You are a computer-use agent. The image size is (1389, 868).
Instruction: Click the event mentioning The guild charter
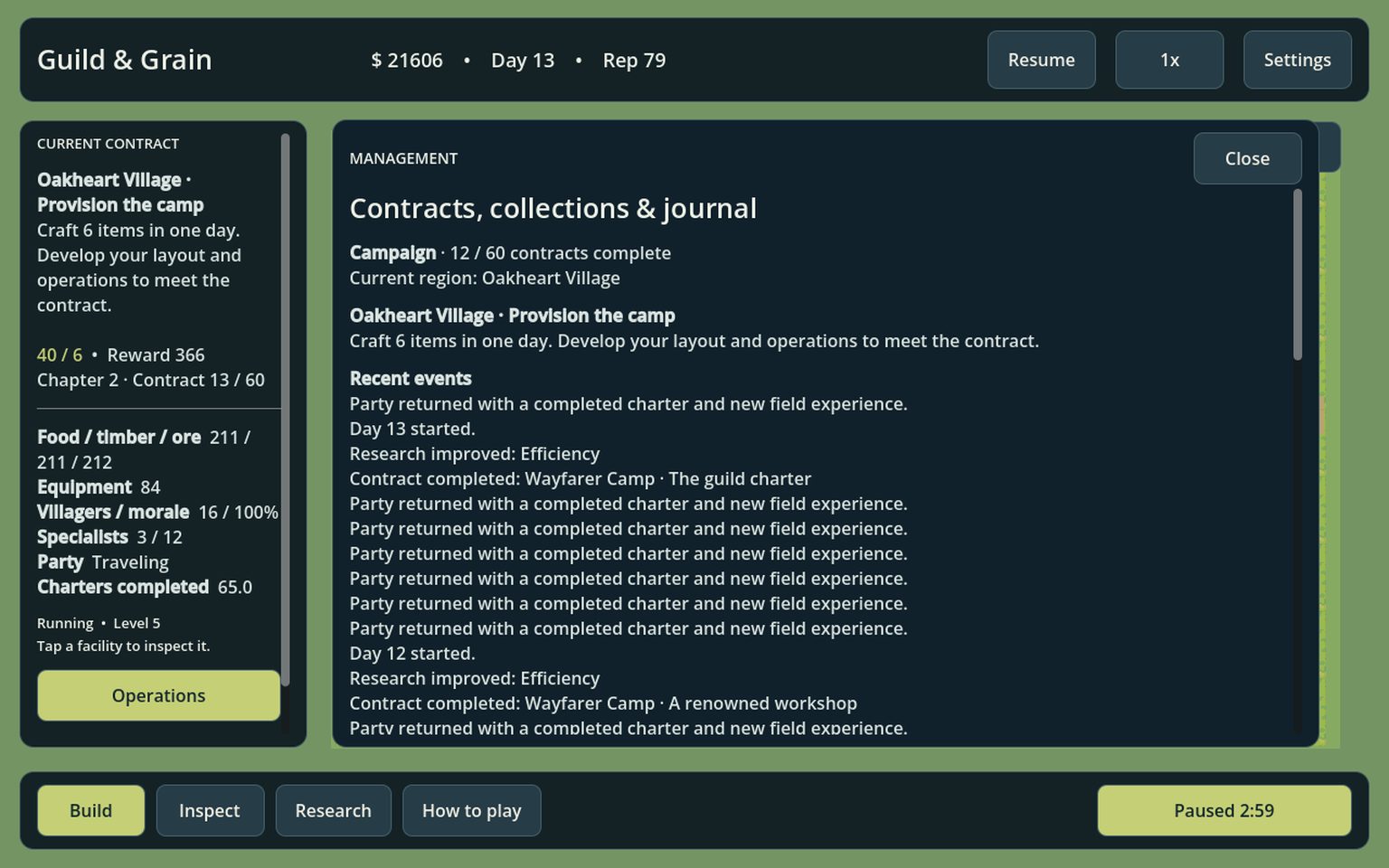581,478
